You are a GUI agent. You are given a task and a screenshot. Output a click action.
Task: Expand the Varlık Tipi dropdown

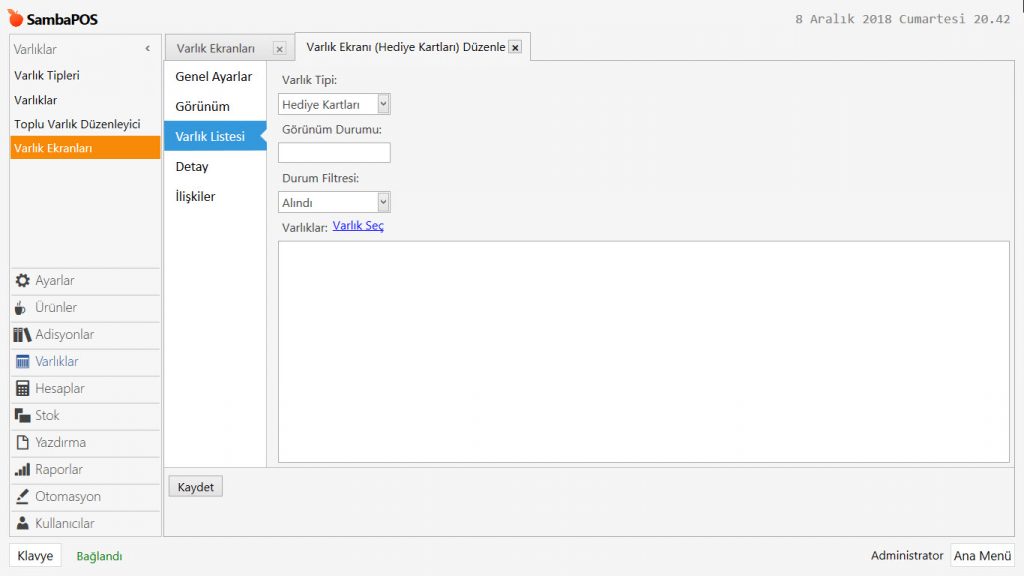click(384, 104)
